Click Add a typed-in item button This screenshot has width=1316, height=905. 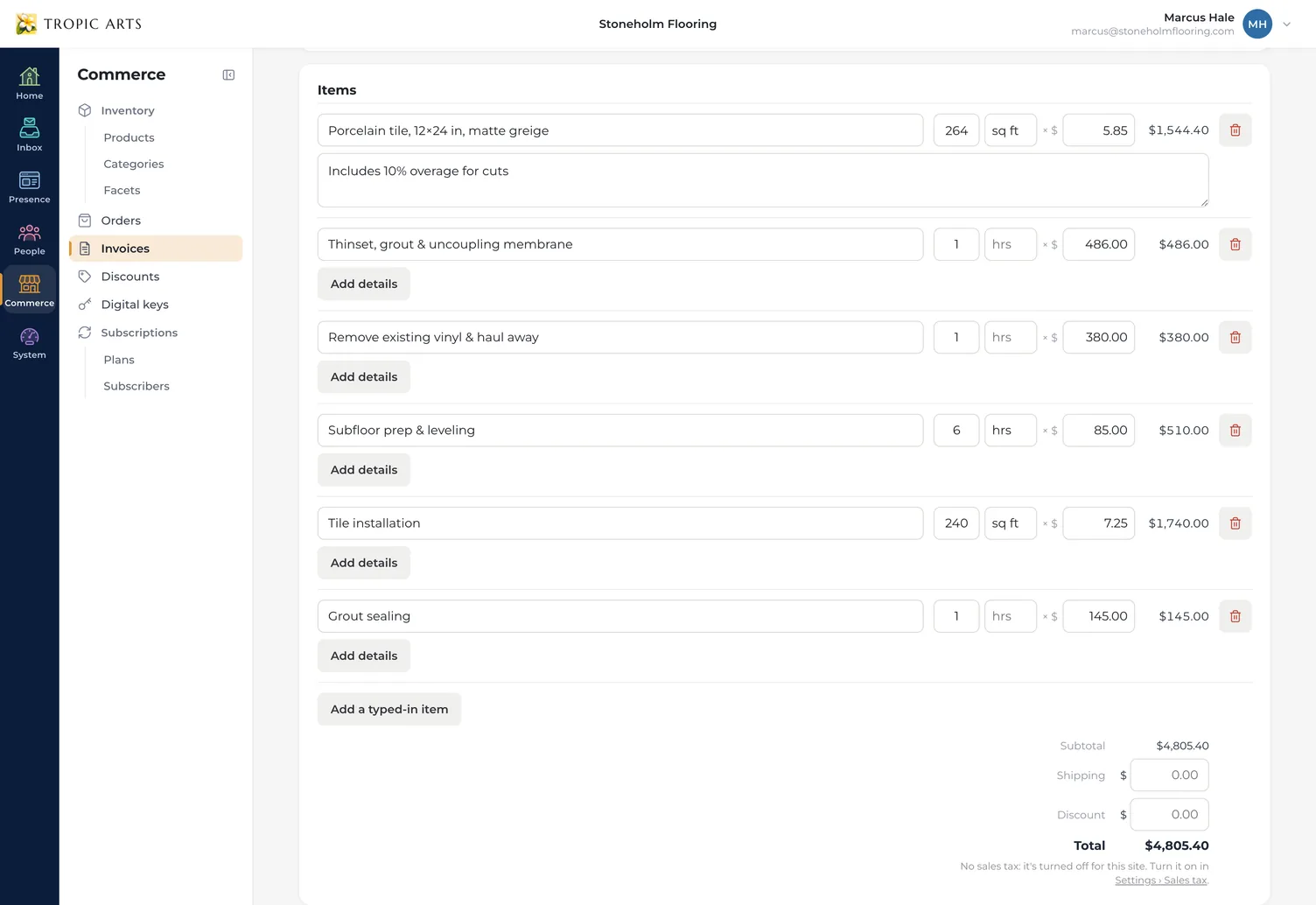[389, 709]
